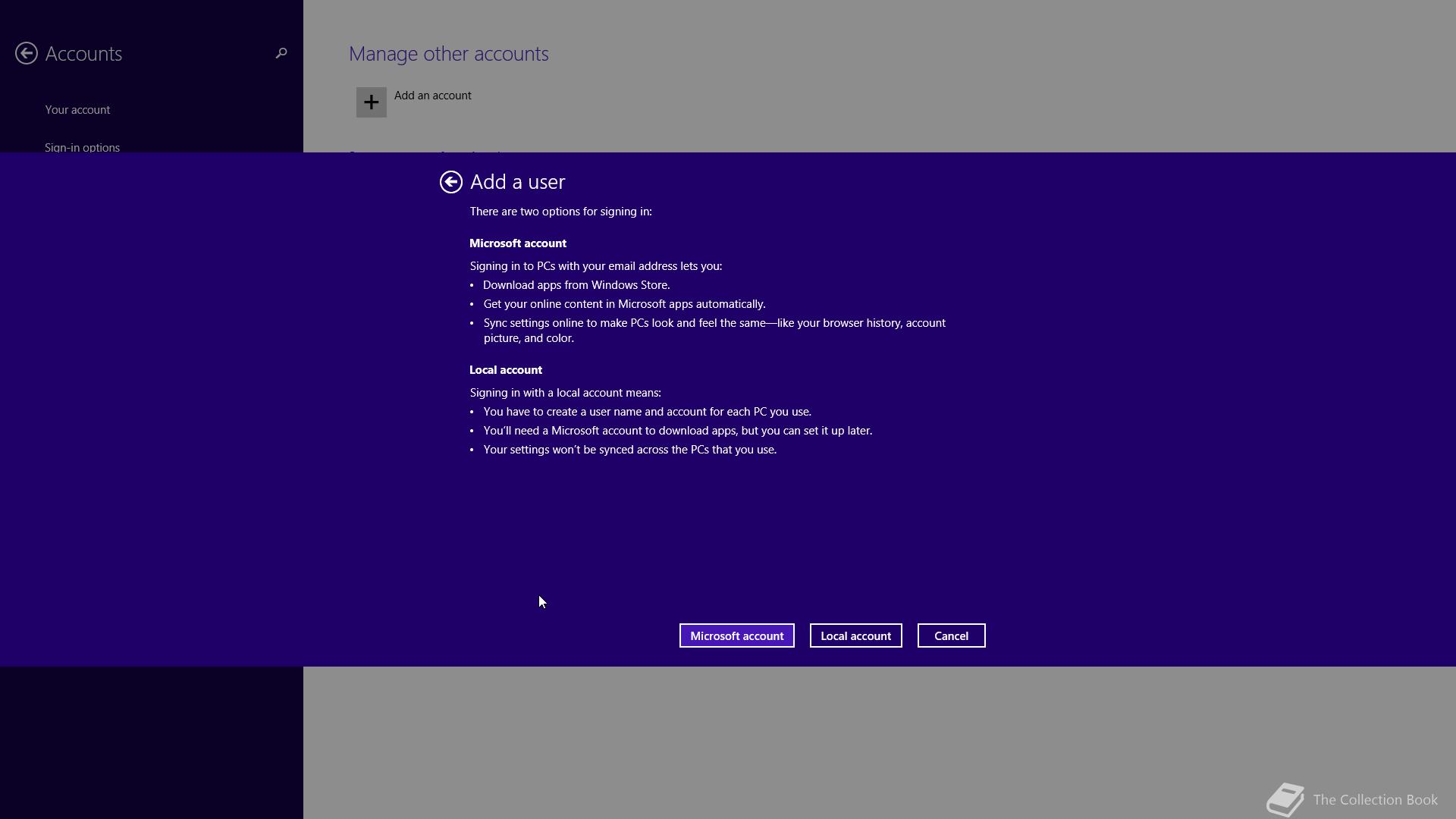Click 'You'll need a Microsoft account' bullet

point(677,431)
